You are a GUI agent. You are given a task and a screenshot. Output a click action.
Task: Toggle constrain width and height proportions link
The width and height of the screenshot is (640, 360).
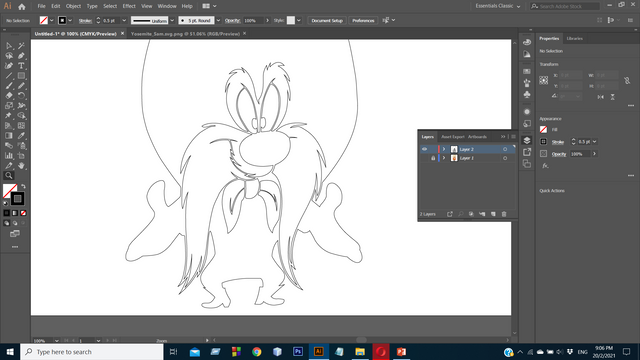pyautogui.click(x=627, y=81)
